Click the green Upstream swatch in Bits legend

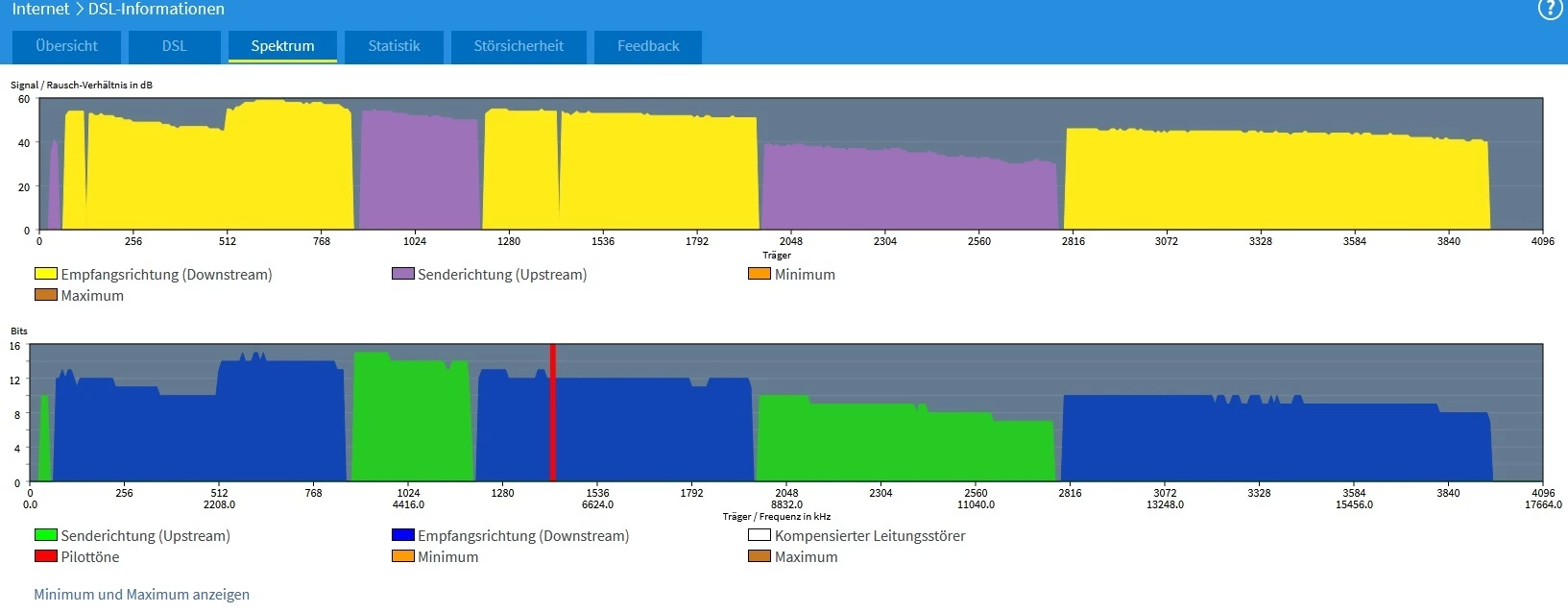coord(46,535)
